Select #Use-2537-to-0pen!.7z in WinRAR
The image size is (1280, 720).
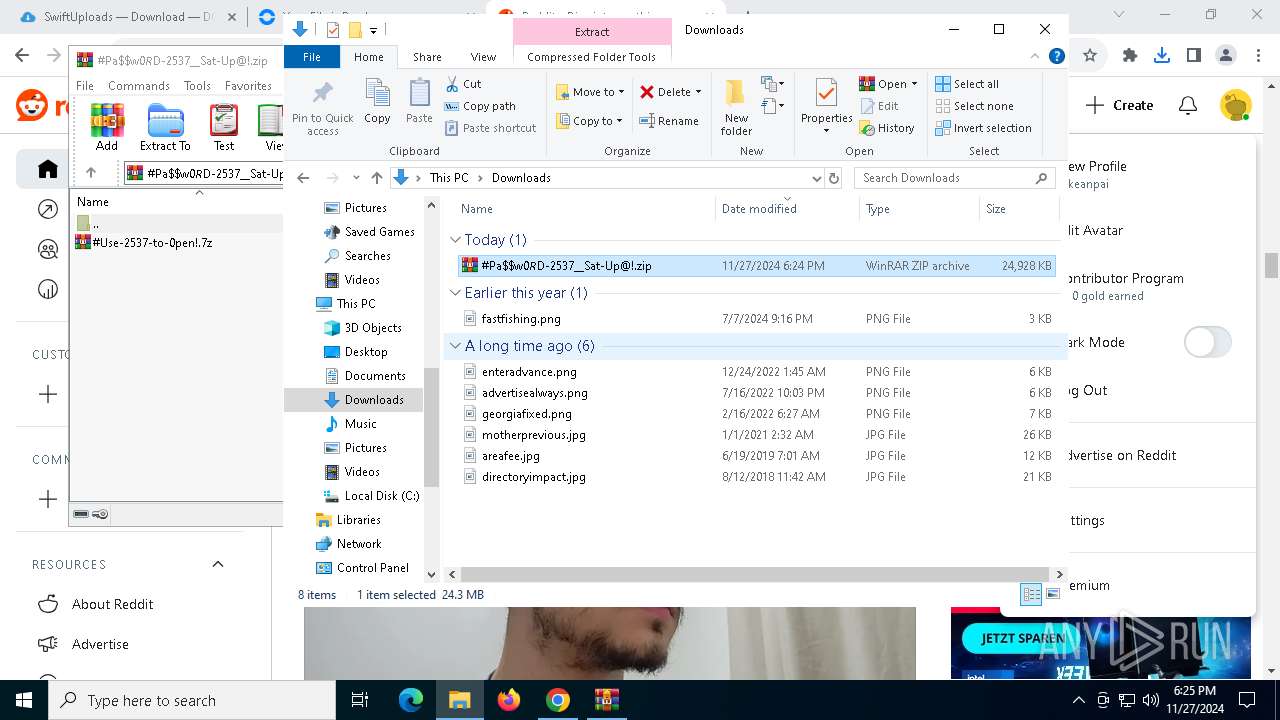[x=144, y=243]
